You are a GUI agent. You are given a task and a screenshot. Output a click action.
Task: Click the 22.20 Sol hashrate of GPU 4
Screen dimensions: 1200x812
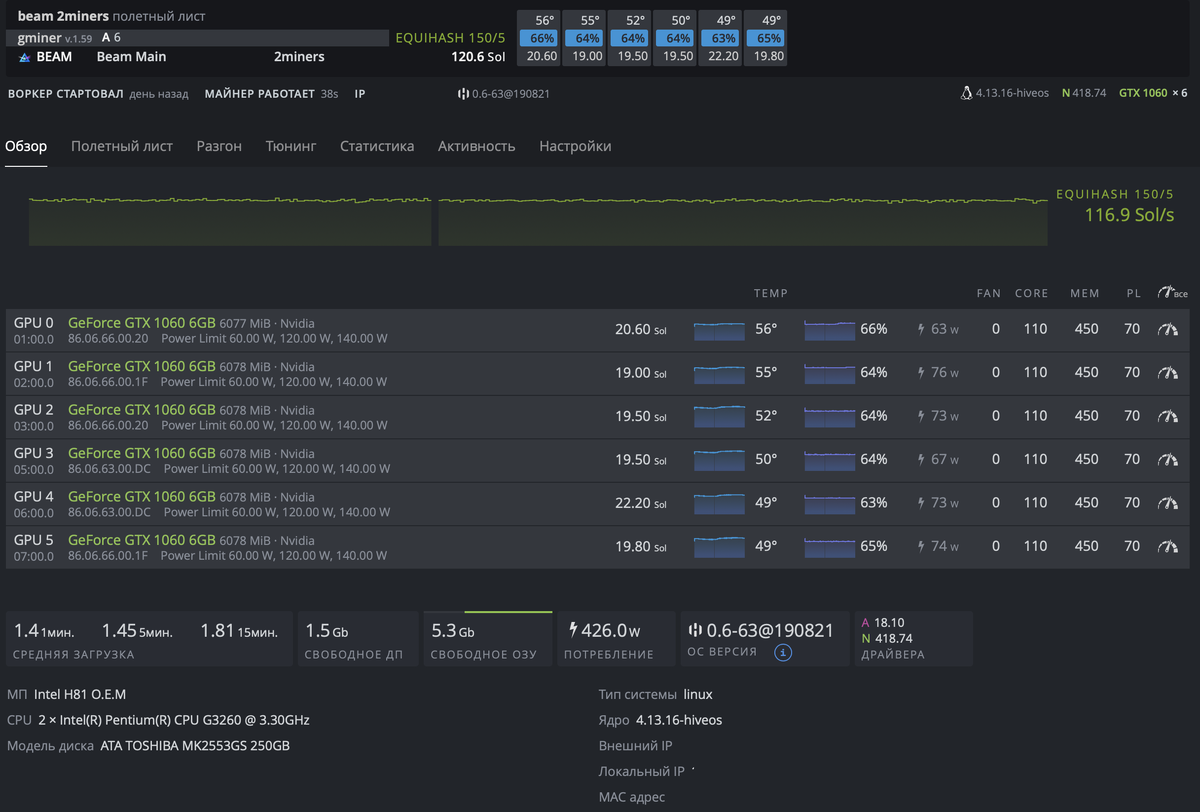(x=641, y=503)
